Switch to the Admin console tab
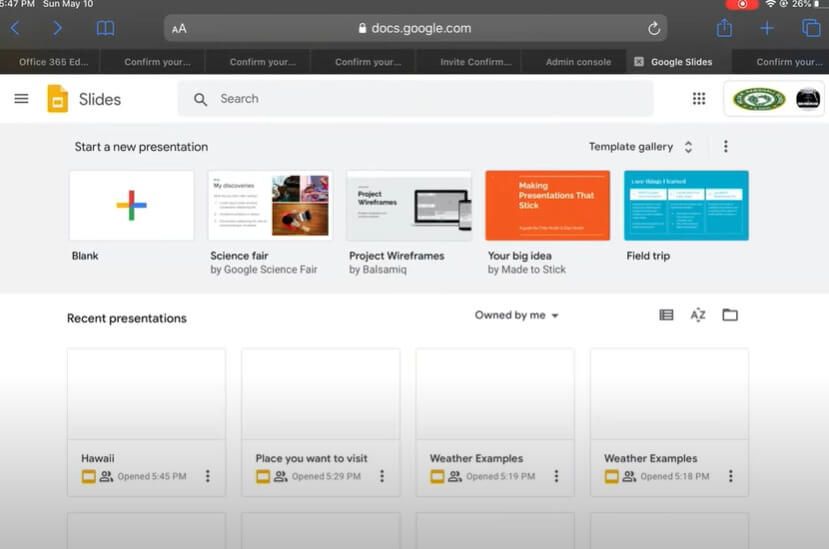The width and height of the screenshot is (829, 549). click(x=574, y=62)
